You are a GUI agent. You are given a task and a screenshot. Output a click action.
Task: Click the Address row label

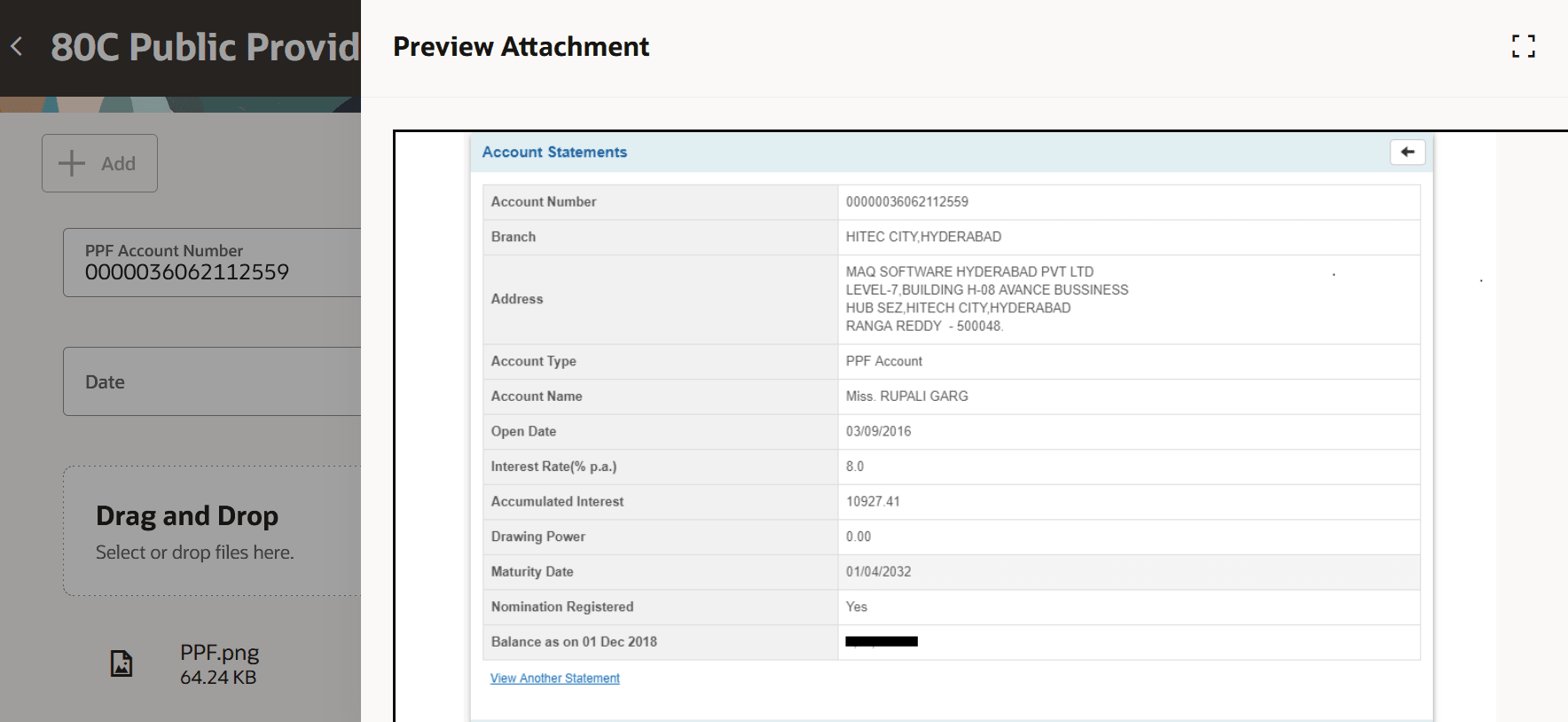(516, 299)
